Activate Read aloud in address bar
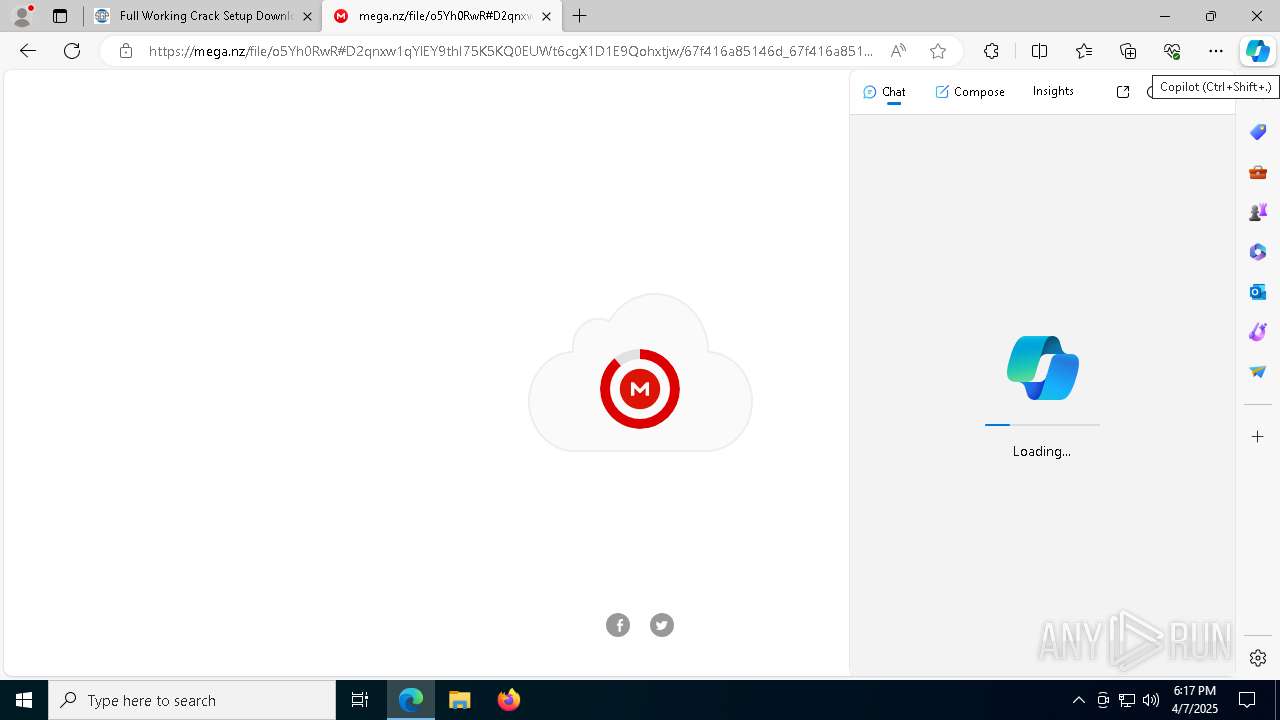This screenshot has width=1280, height=720. click(898, 51)
